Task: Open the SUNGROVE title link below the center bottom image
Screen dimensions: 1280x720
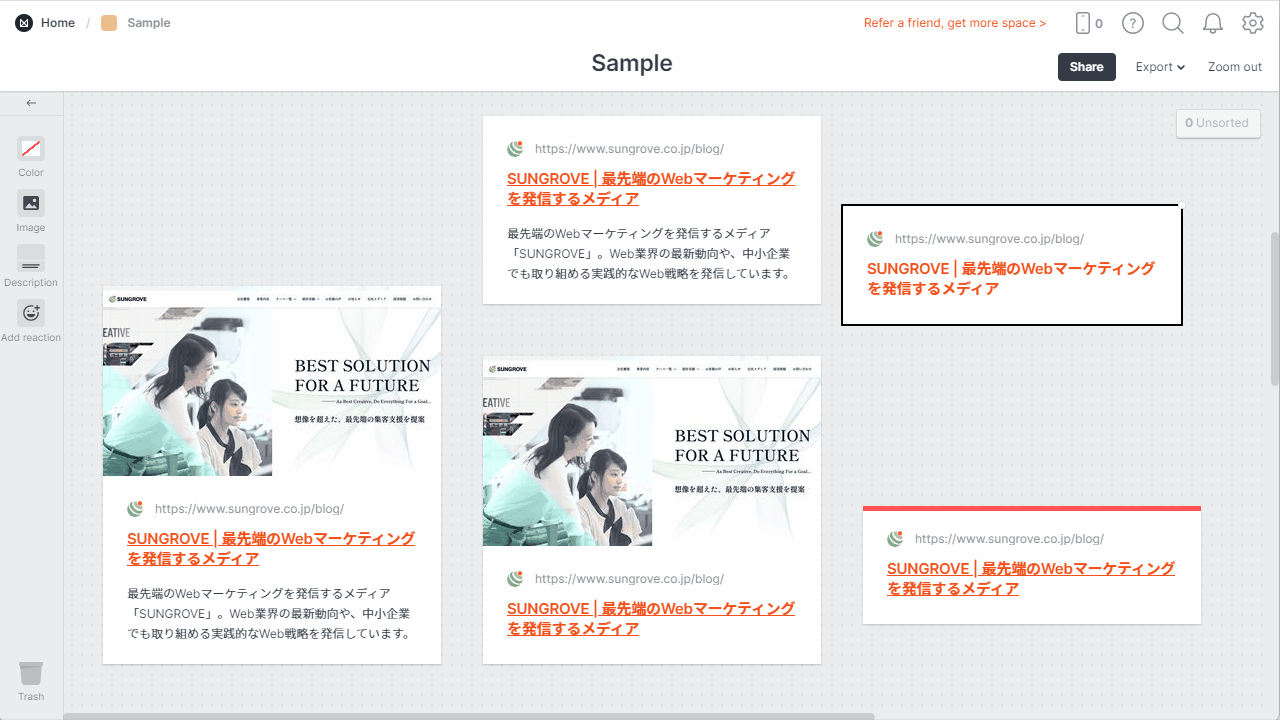Action: coord(651,618)
